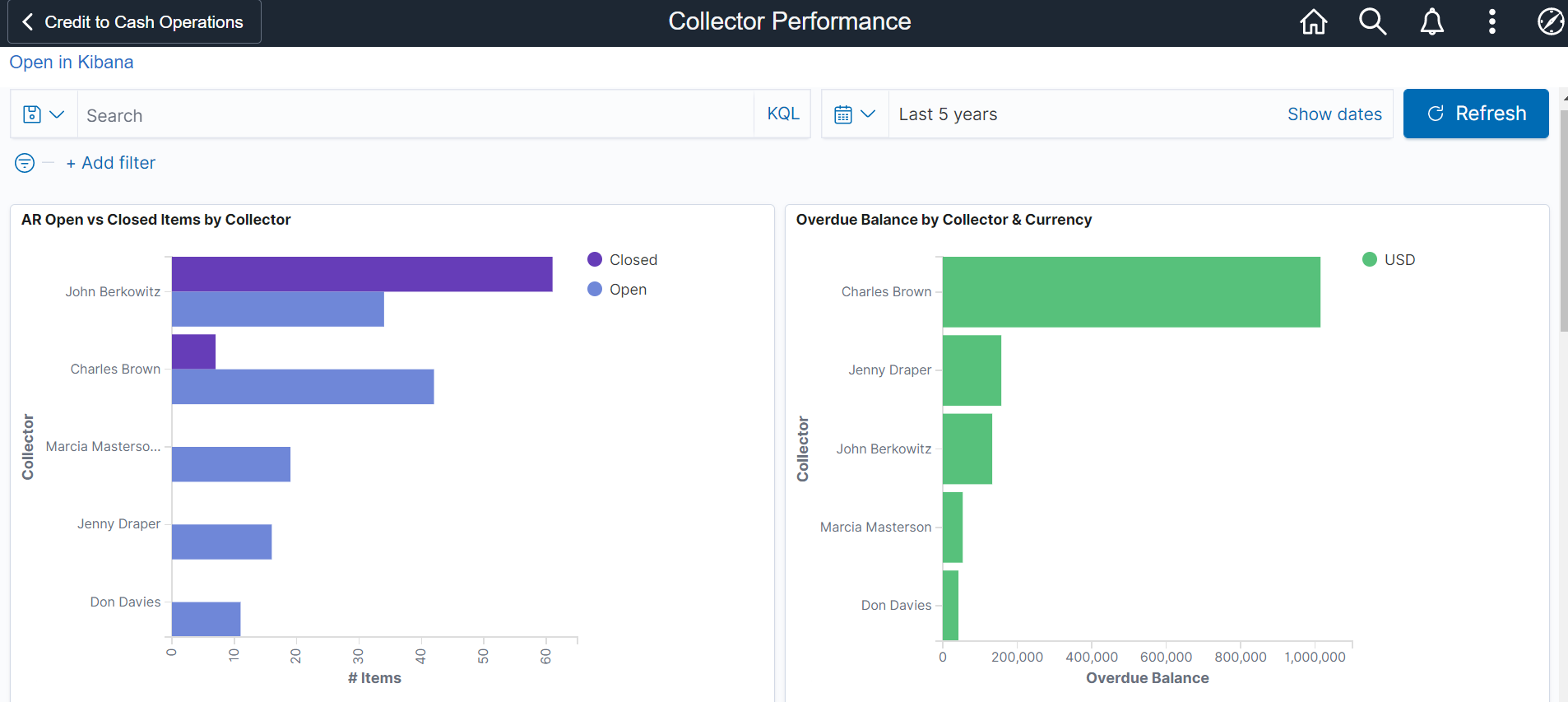
Task: Open the global search magnifier icon
Action: click(1372, 22)
